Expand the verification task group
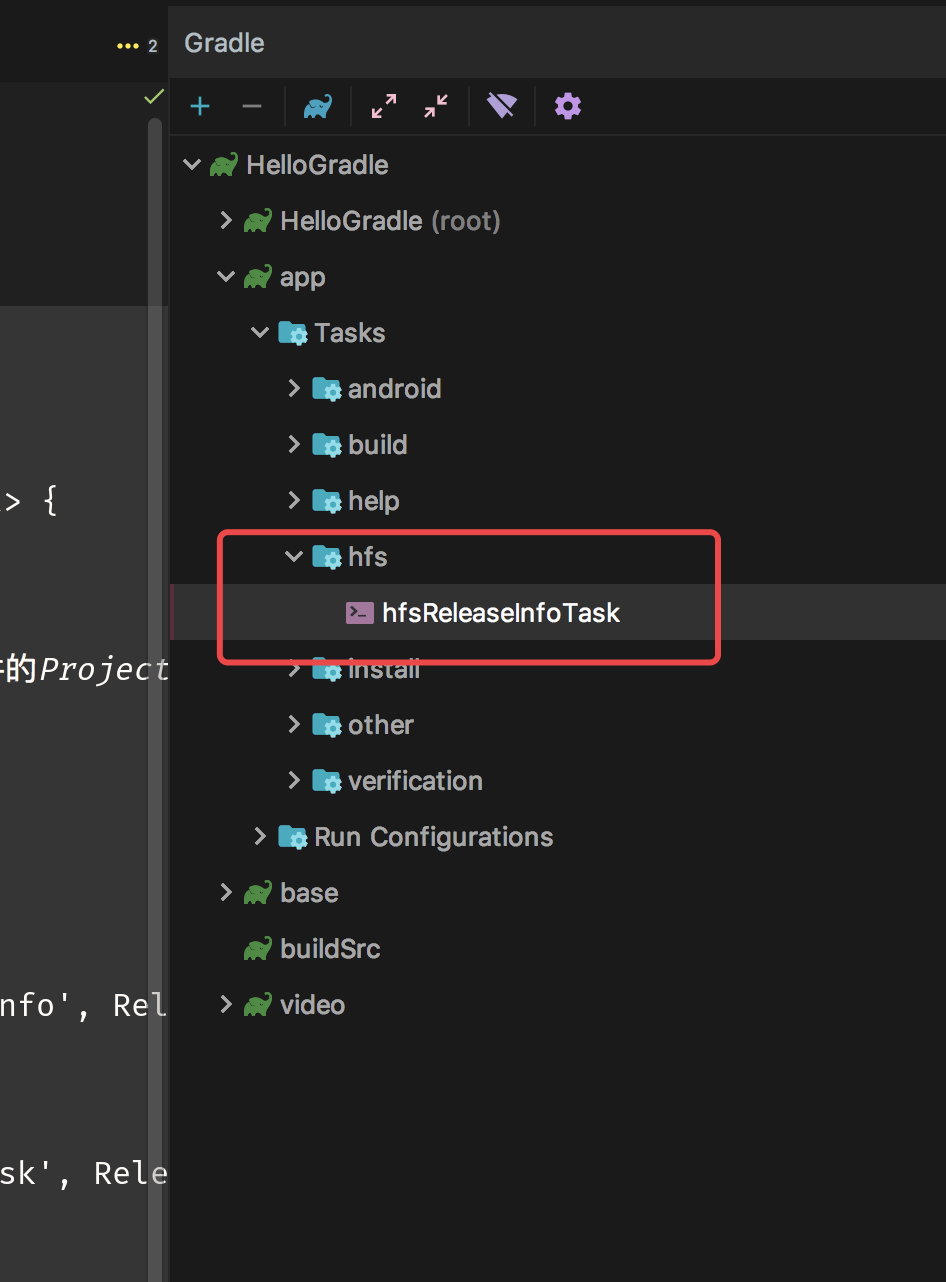Image resolution: width=946 pixels, height=1282 pixels. coord(294,781)
